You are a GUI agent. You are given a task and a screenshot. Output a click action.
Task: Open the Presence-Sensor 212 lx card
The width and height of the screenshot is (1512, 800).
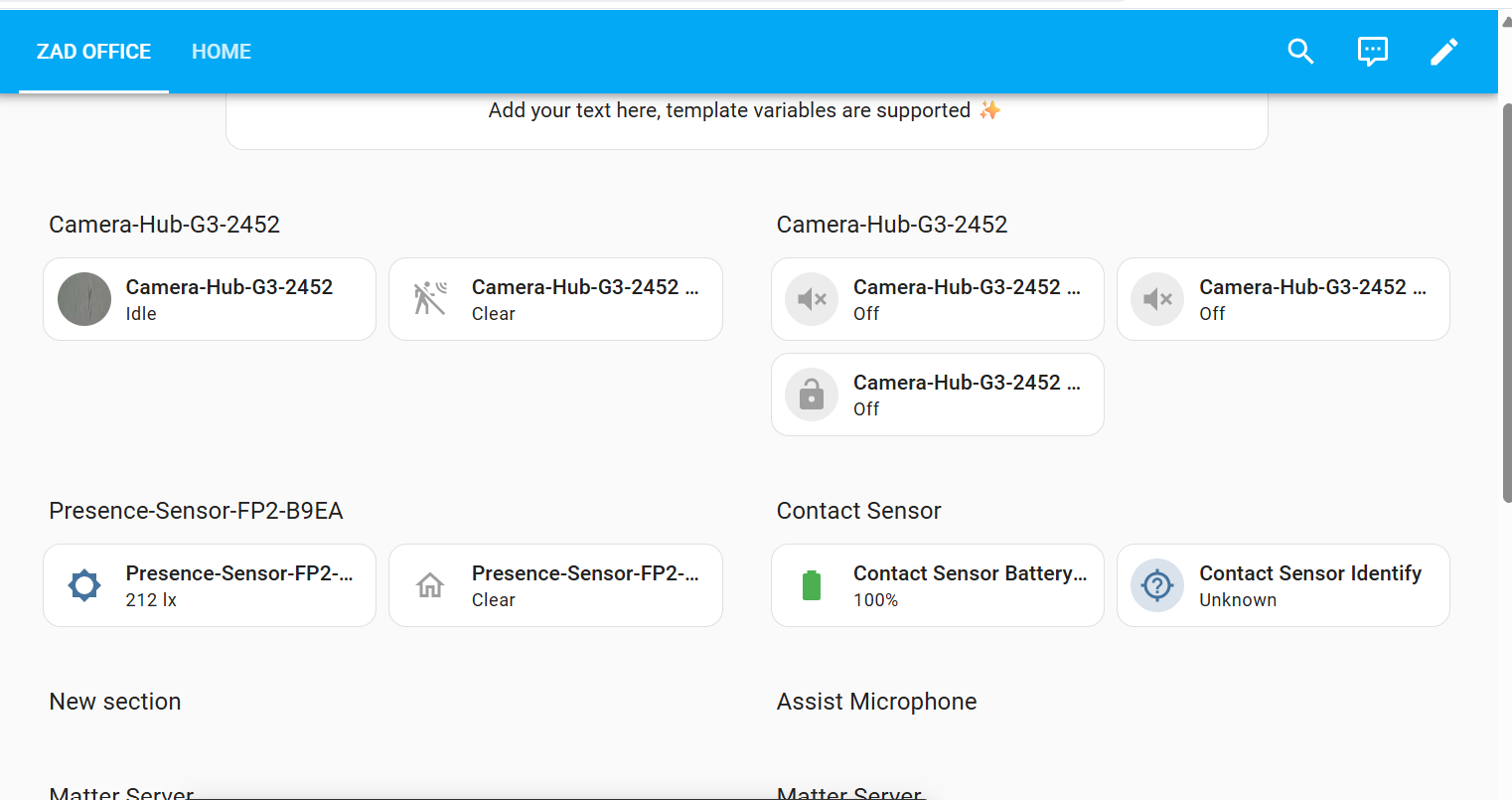point(238,585)
